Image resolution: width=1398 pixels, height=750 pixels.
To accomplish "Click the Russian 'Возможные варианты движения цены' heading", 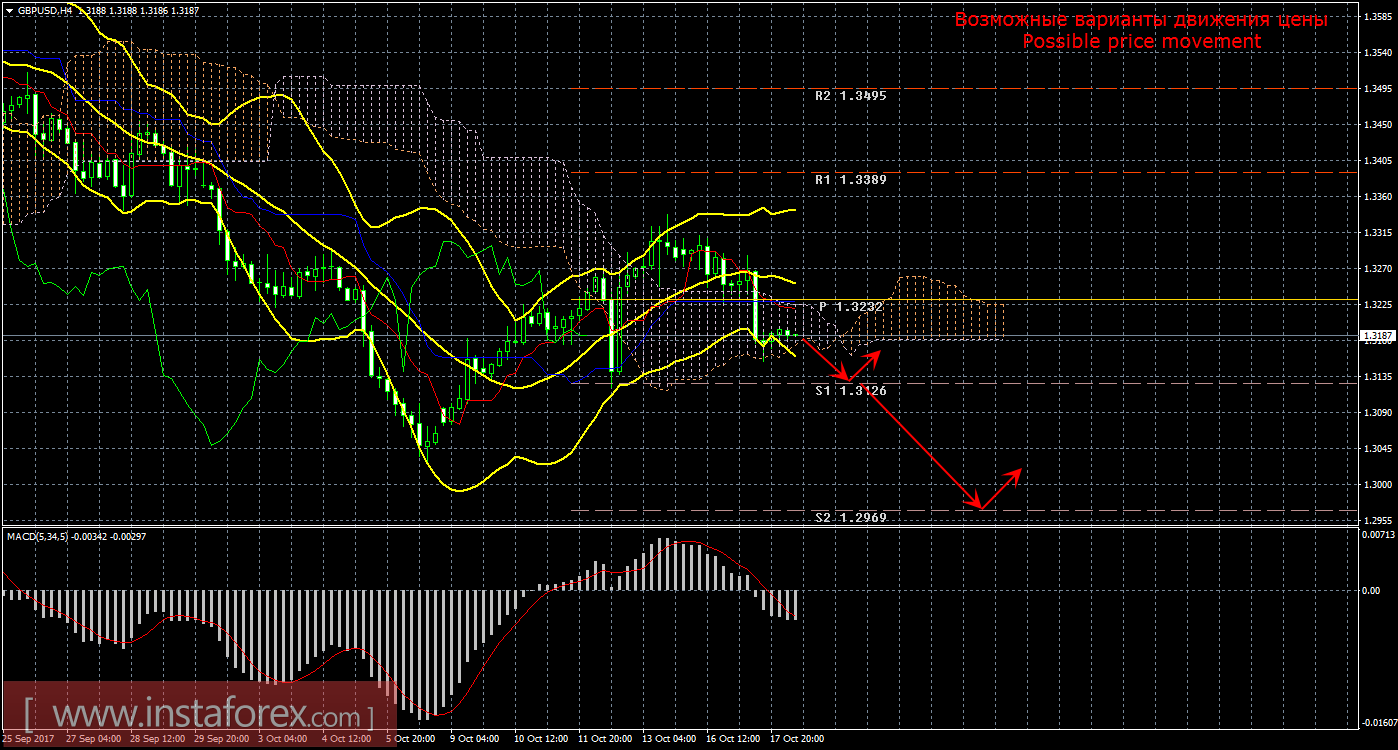I will coord(1141,19).
